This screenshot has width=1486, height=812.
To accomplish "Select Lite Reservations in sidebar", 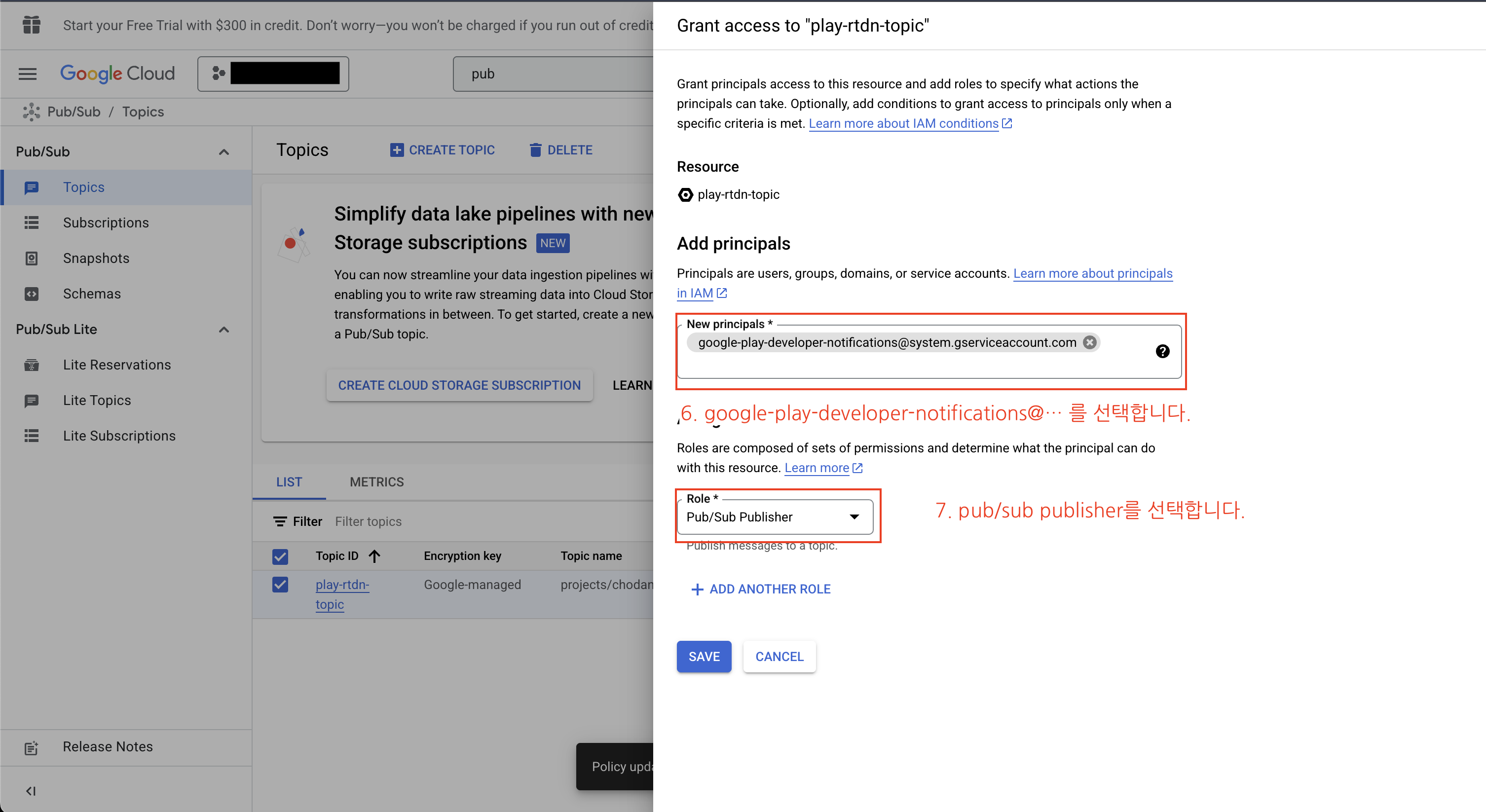I will [x=116, y=365].
